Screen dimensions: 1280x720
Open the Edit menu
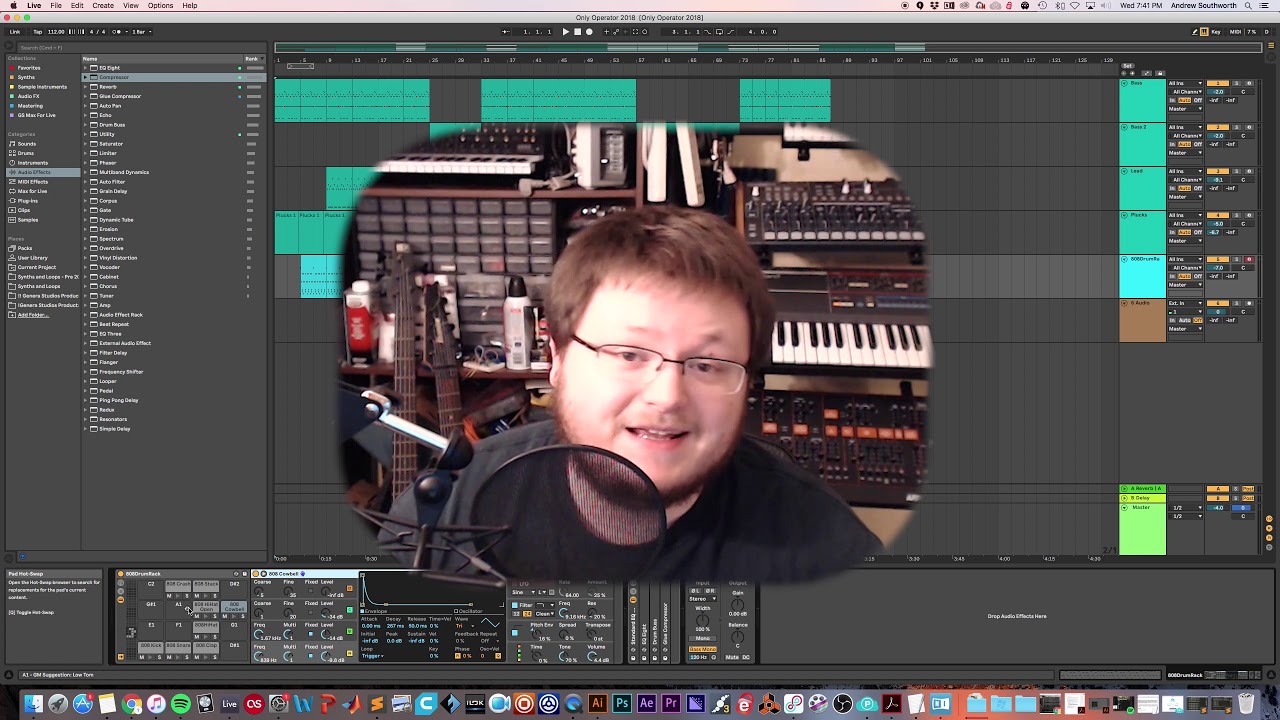click(77, 6)
